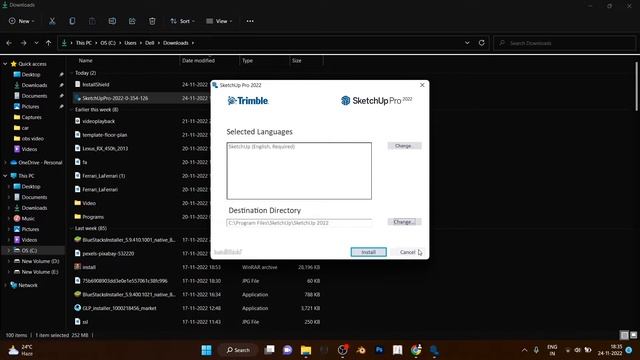Go forward with the Forward arrow
The image size is (640, 360).
[x=23, y=43]
